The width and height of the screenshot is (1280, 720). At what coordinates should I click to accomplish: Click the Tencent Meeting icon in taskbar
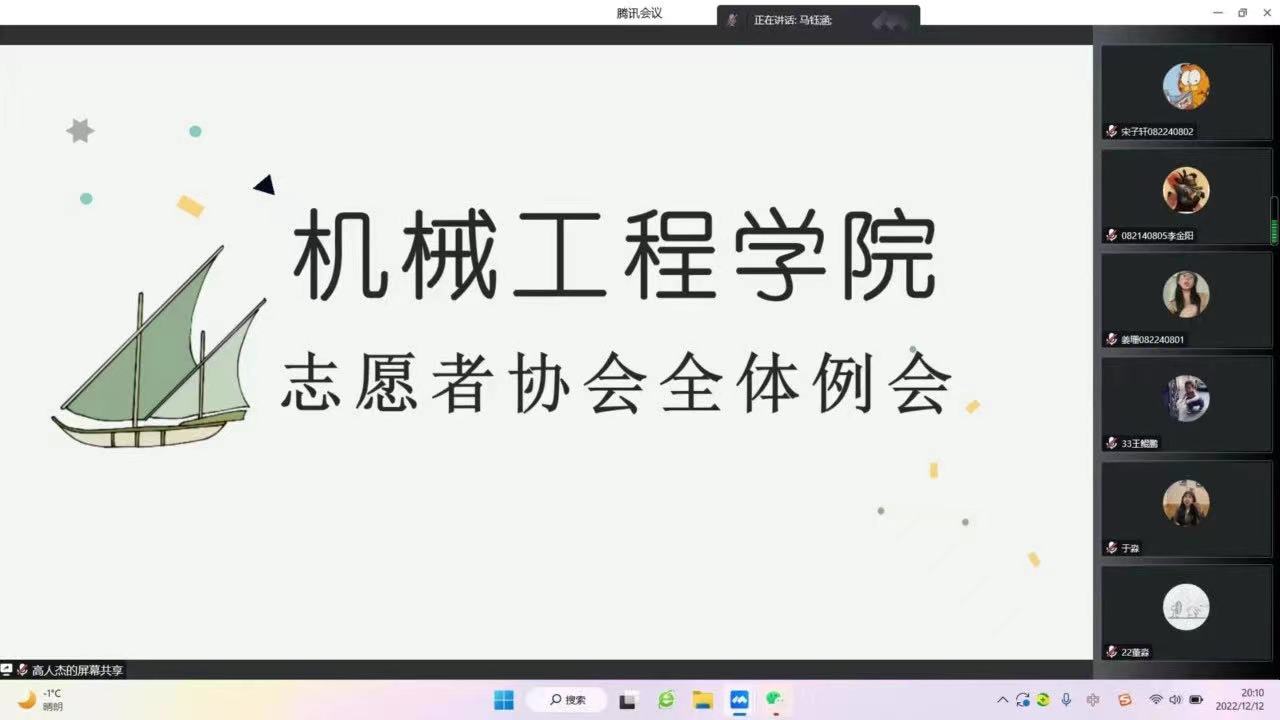[739, 700]
